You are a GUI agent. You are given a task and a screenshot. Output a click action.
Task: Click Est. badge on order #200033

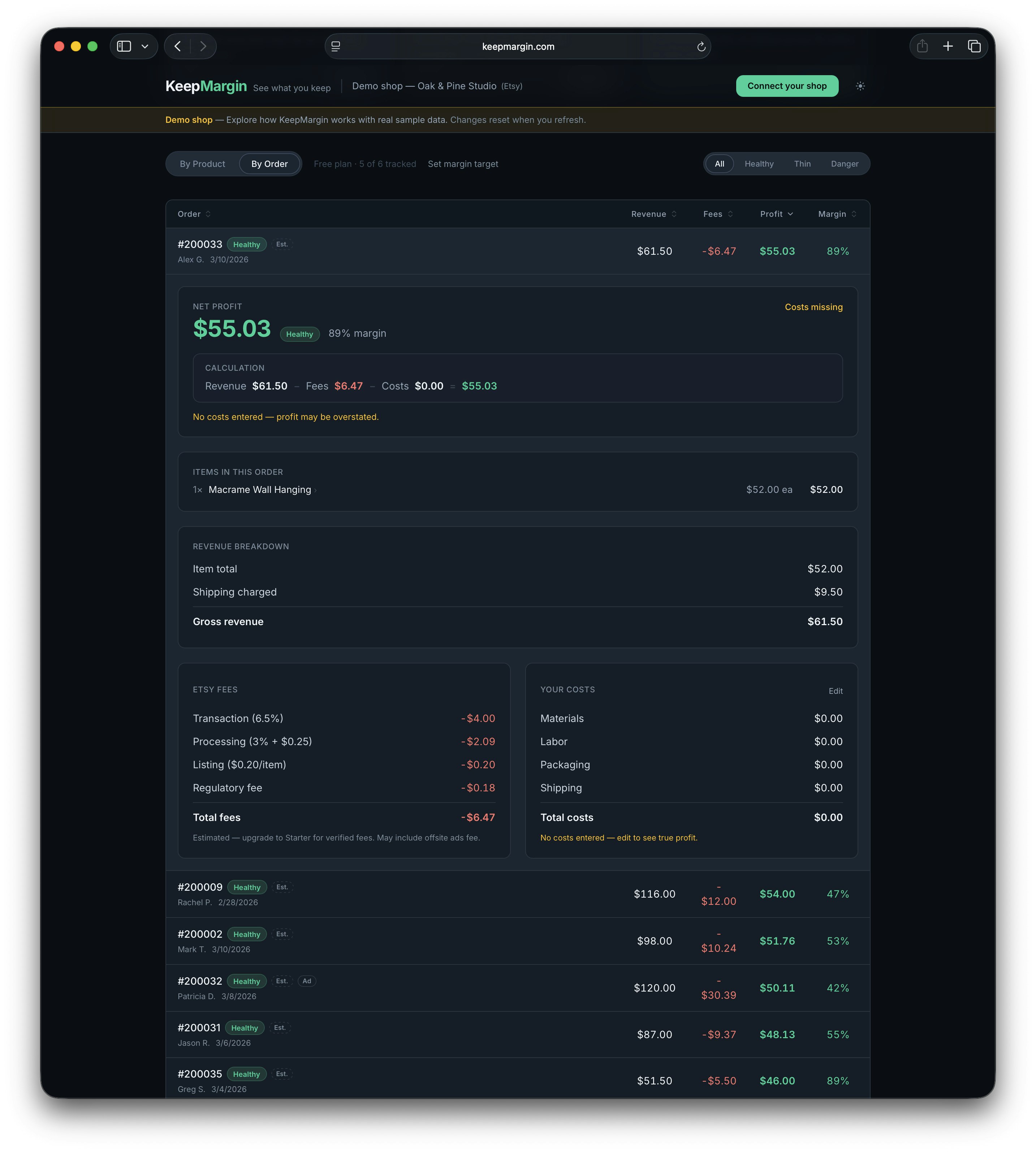pyautogui.click(x=282, y=244)
